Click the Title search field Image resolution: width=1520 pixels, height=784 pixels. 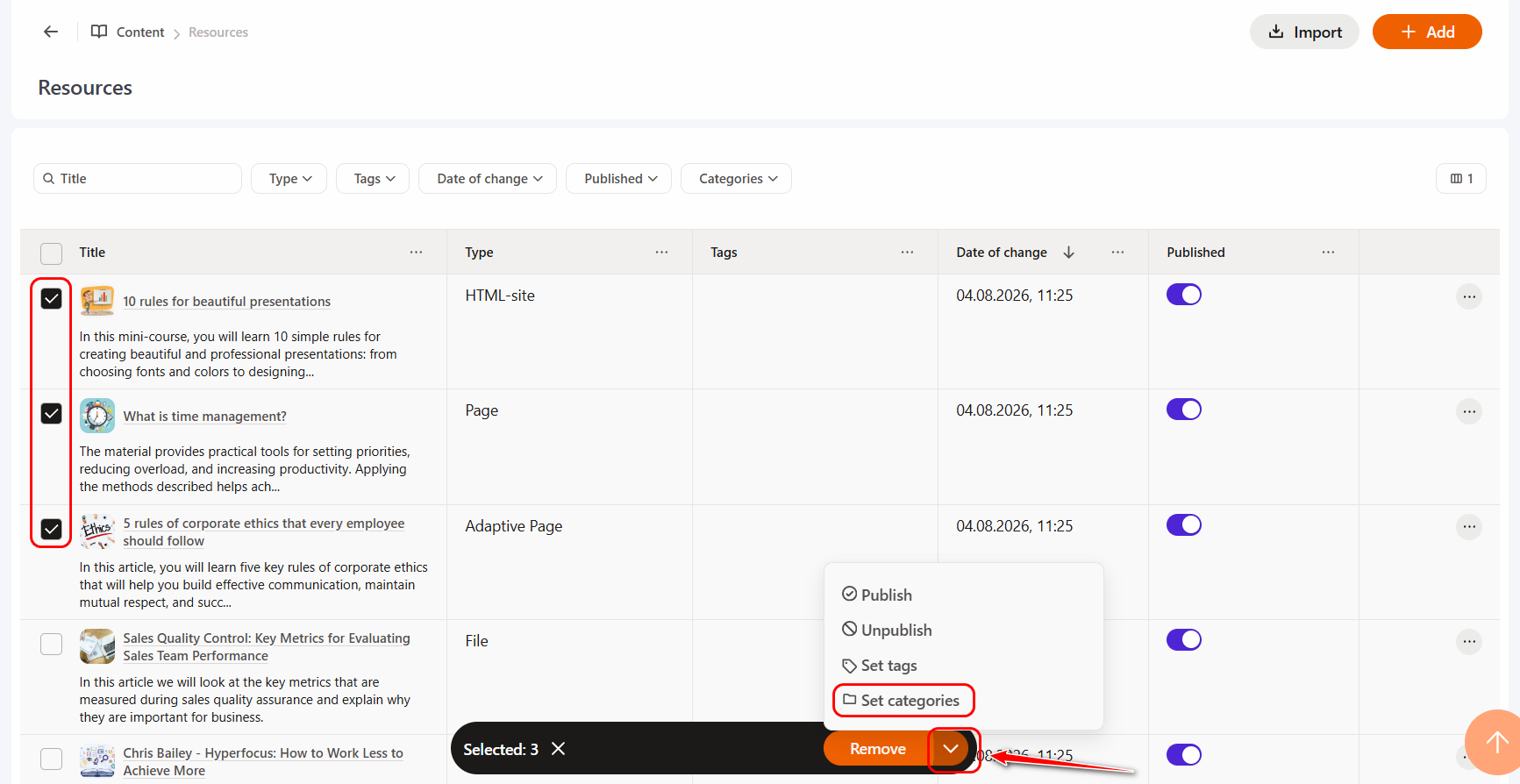(x=138, y=178)
